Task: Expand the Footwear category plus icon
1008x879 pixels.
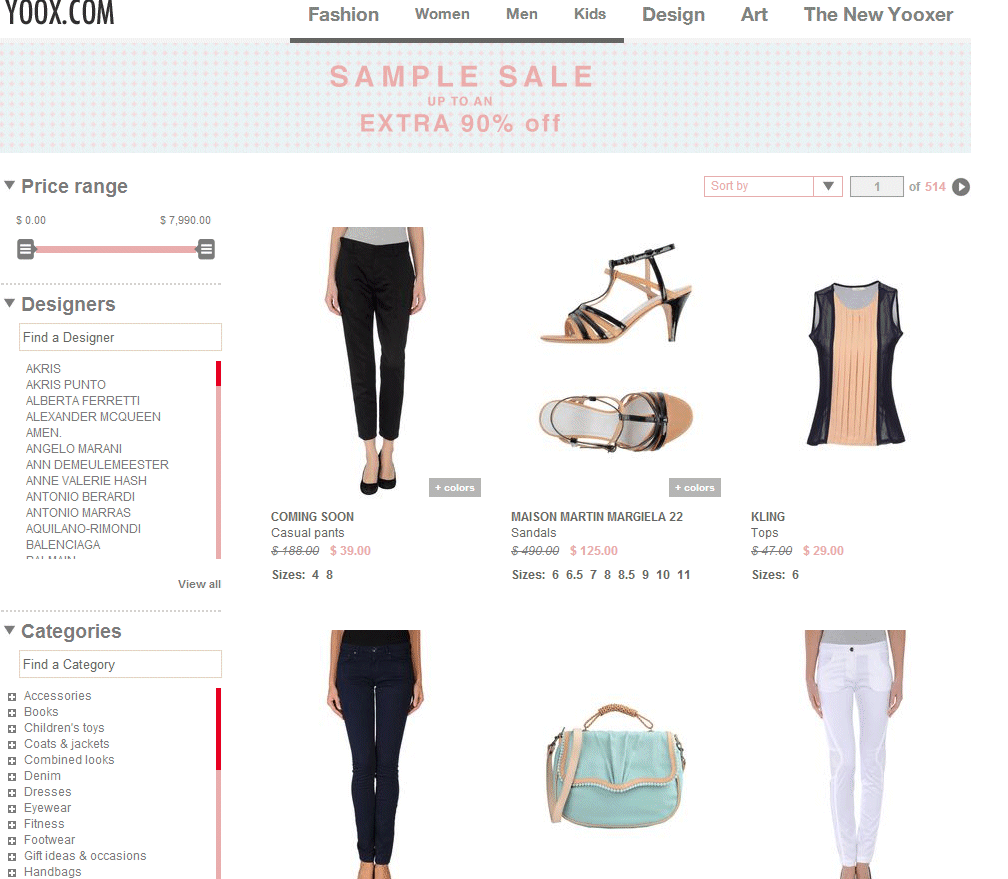Action: tap(12, 840)
